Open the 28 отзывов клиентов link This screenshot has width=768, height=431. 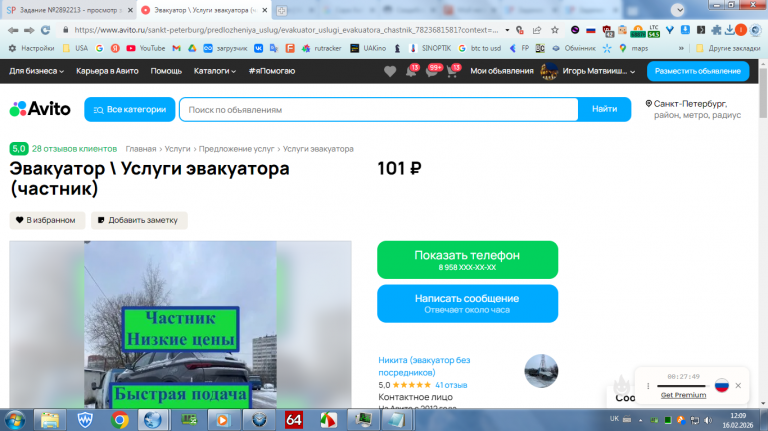pos(74,148)
